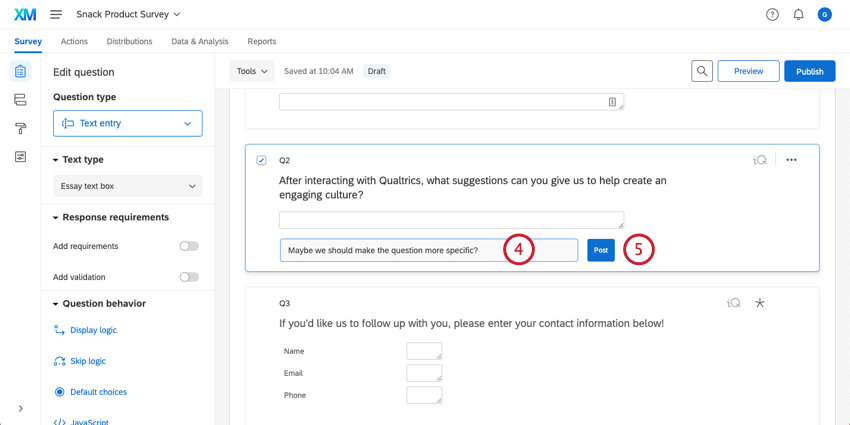
Task: Enable Add validation switch
Action: tap(188, 277)
